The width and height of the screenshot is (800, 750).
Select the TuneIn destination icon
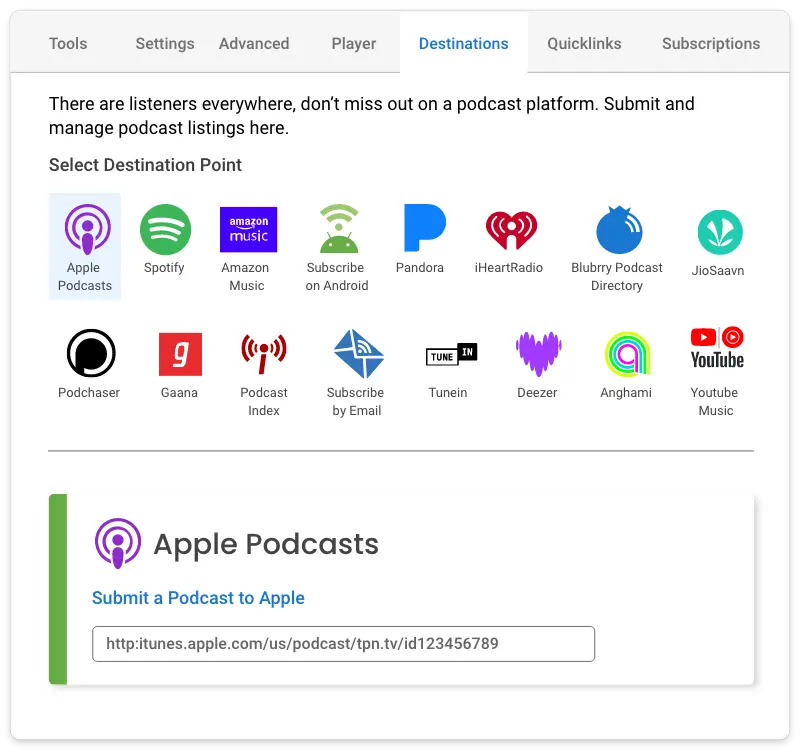[x=452, y=354]
